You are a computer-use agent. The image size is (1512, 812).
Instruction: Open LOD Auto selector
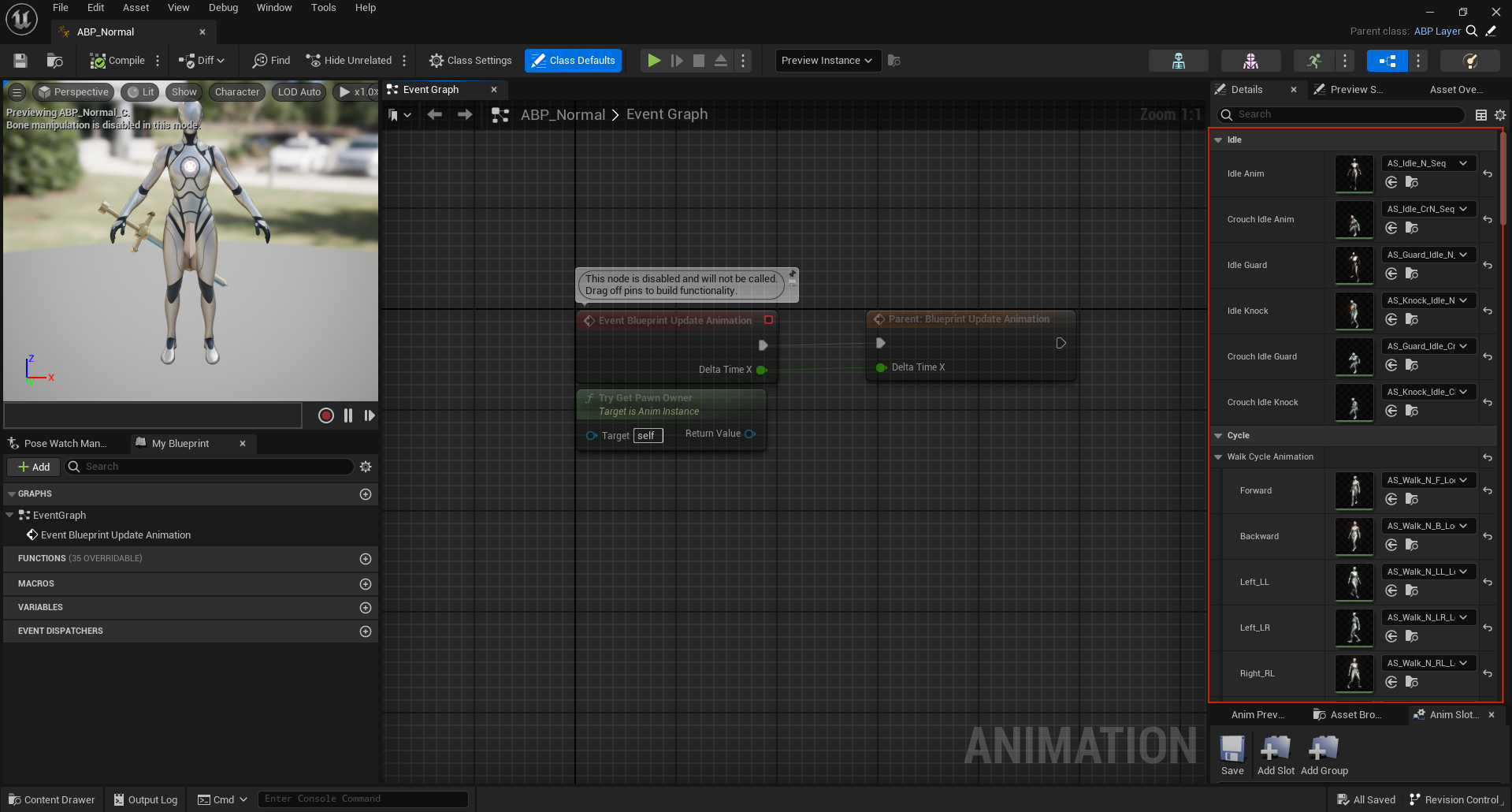click(x=299, y=92)
